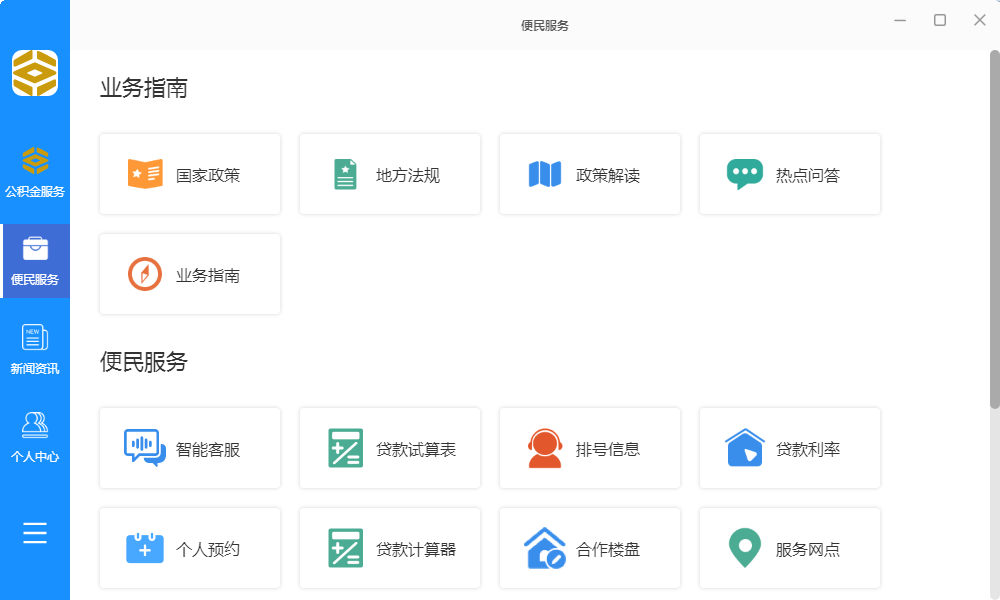
Task: Select the 新闻资讯 sidebar tab
Action: point(35,349)
